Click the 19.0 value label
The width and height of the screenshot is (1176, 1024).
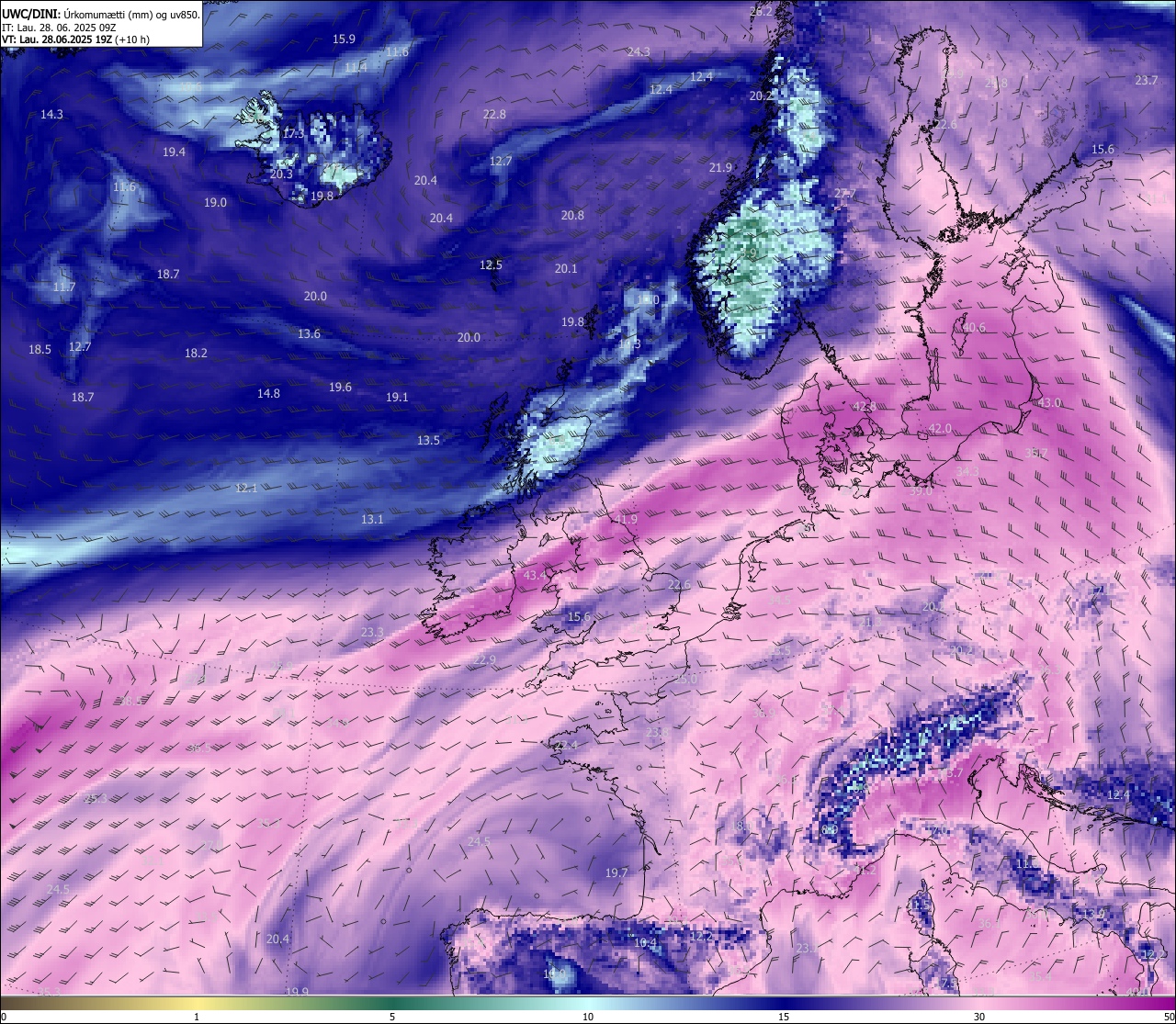tap(215, 203)
